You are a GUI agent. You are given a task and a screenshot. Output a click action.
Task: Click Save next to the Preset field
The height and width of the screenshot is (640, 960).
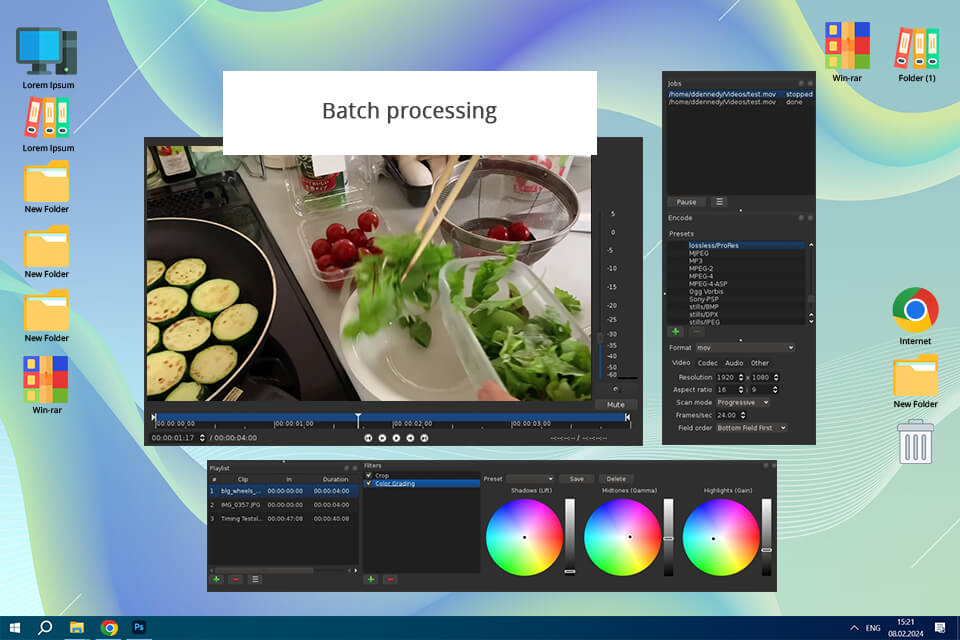(x=576, y=479)
